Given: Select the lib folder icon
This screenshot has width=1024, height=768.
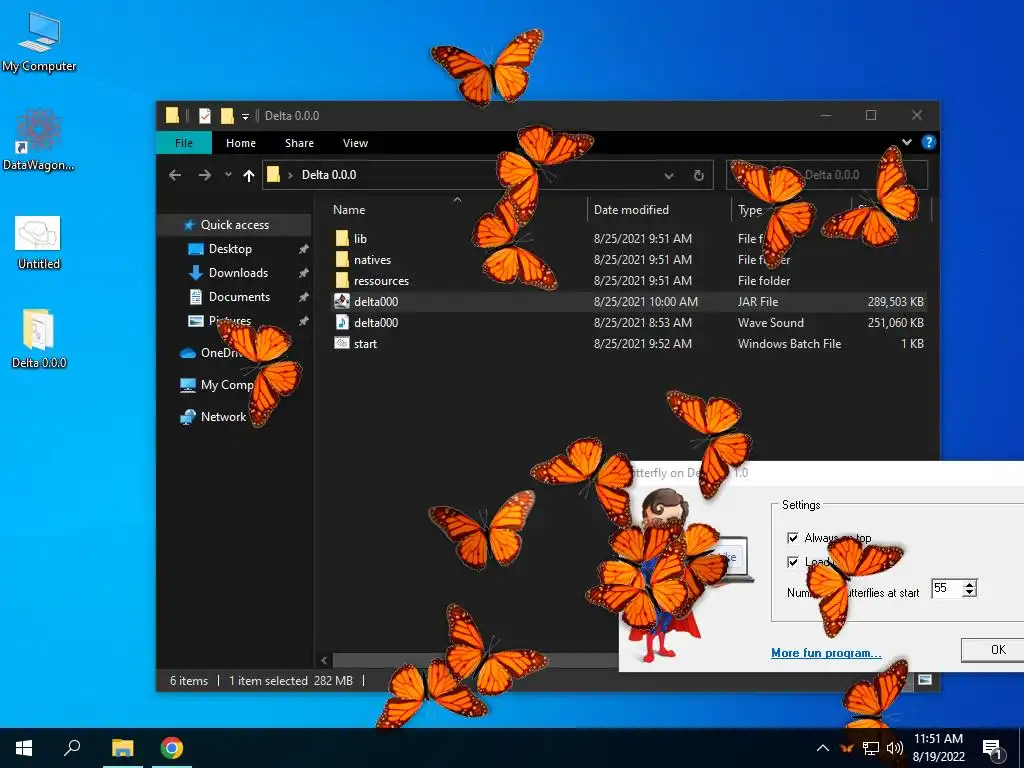Looking at the screenshot, I should (342, 238).
